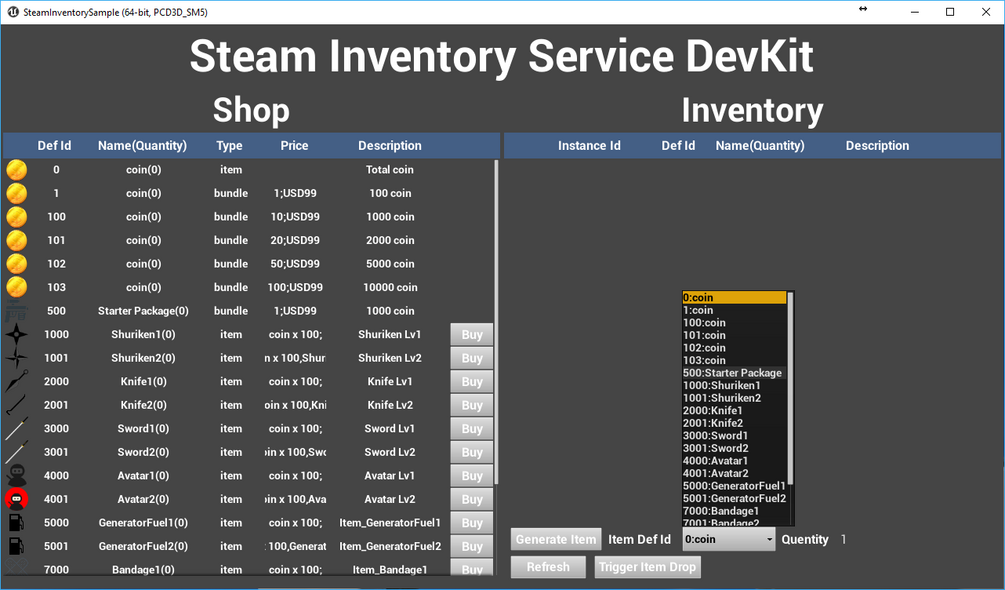Click the coin icon in the Def Id 101 row
The width and height of the screenshot is (1005, 590).
17,240
